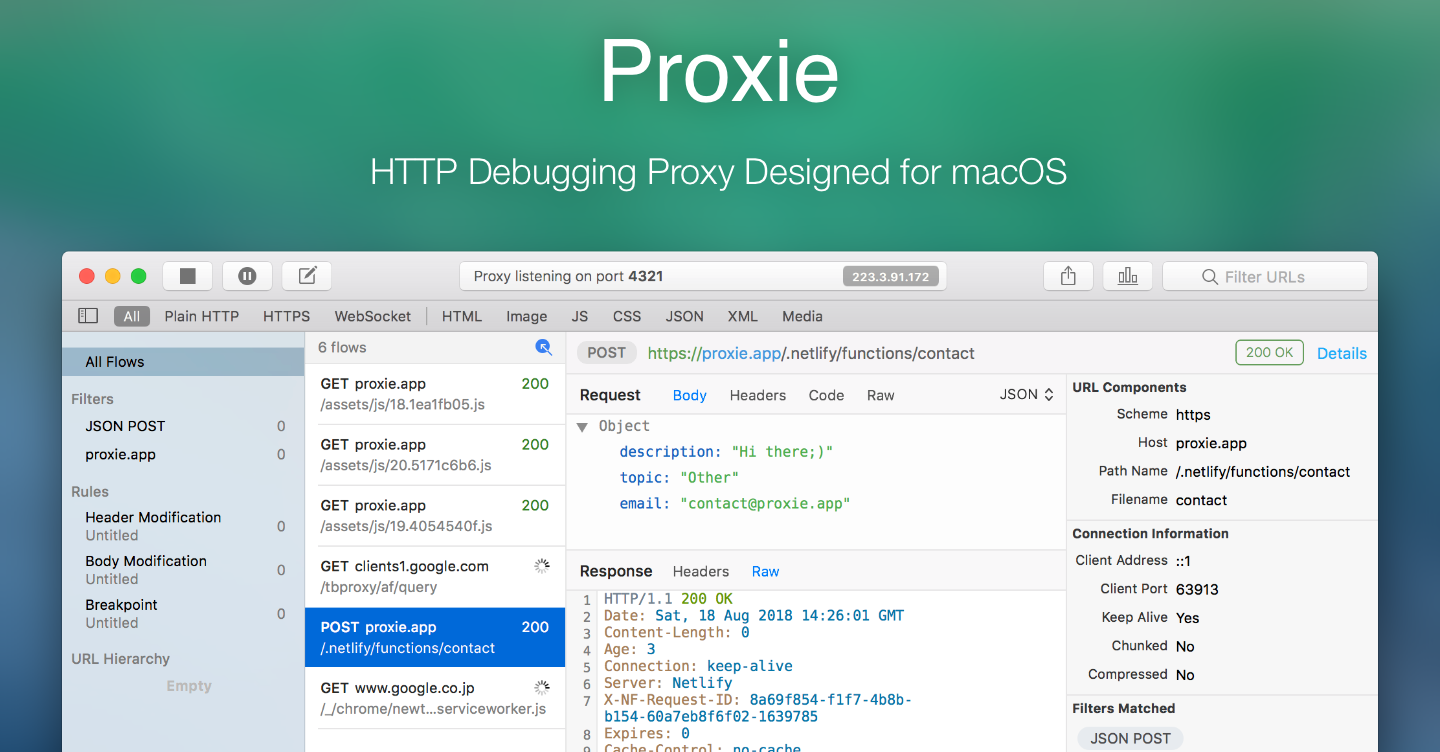
Task: Click the email value "contact@proxie.app"
Action: coord(765,504)
